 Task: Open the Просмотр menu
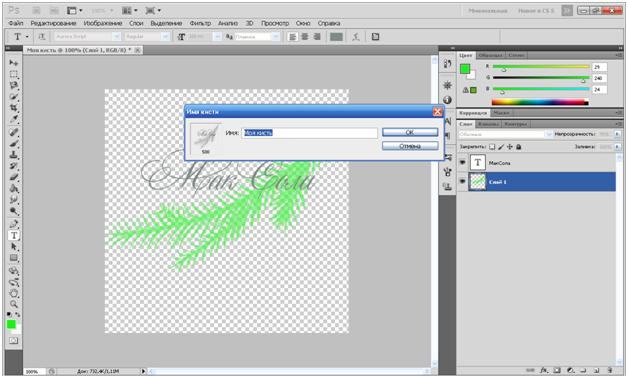[x=275, y=23]
